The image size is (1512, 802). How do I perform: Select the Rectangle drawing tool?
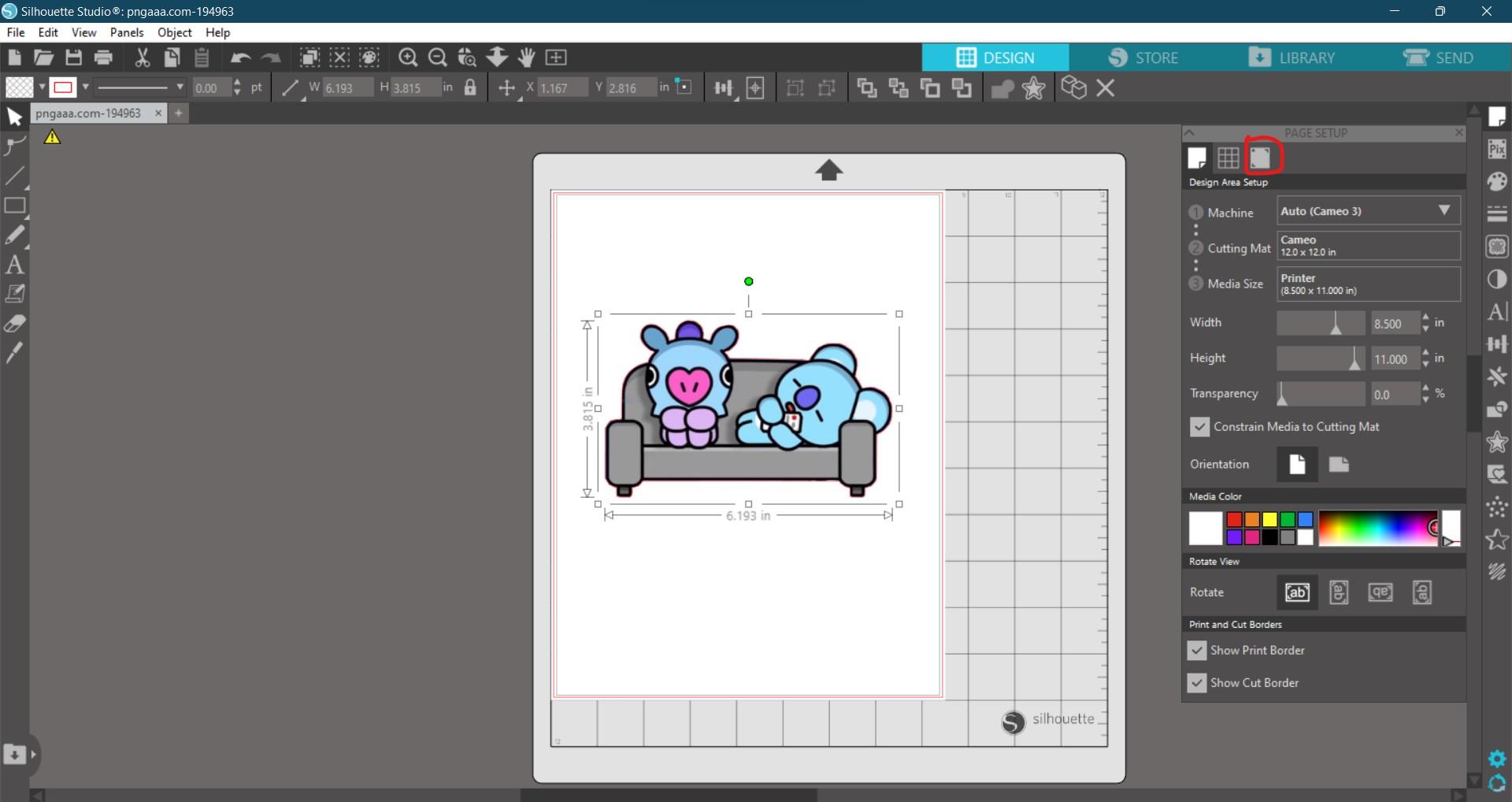click(15, 206)
